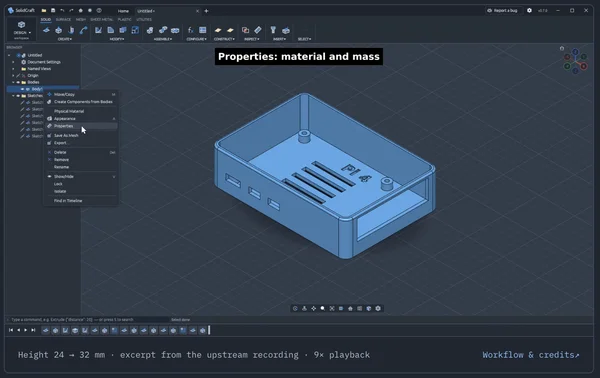
Task: Open the Home tab
Action: point(123,11)
